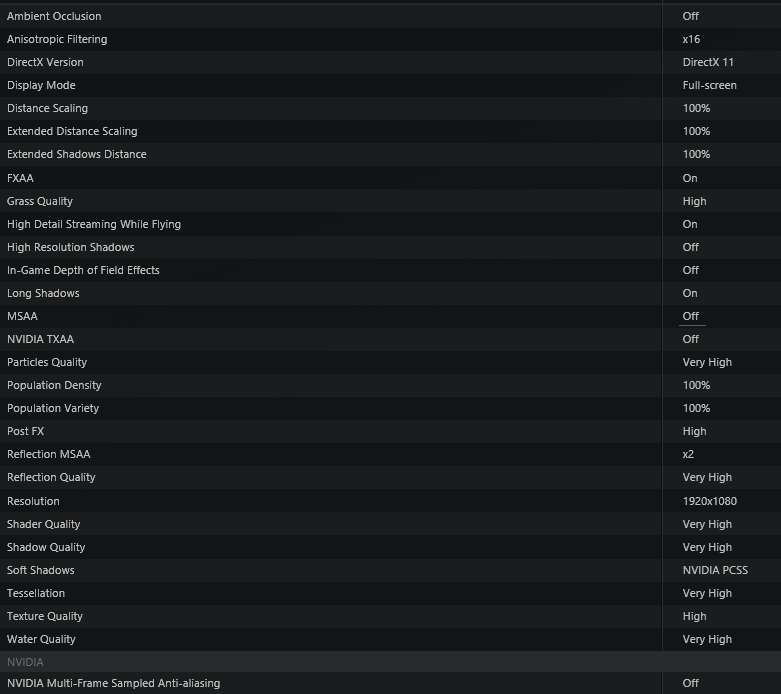This screenshot has width=781, height=694.
Task: Open Anisotropic Filtering x16 value
Action: click(691, 39)
